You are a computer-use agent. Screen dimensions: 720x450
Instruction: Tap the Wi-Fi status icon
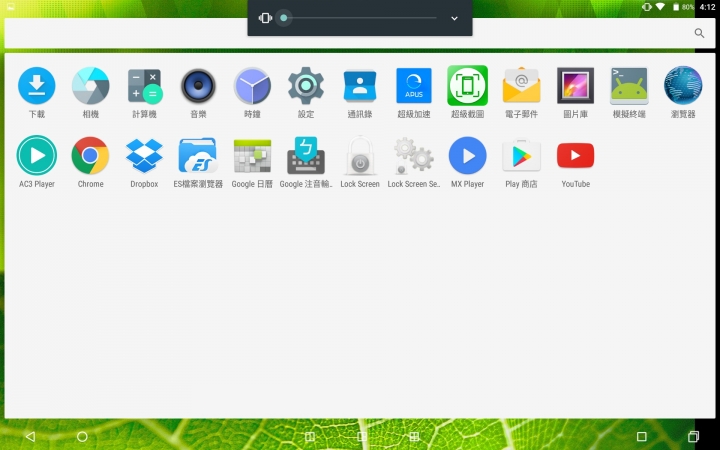[660, 7]
